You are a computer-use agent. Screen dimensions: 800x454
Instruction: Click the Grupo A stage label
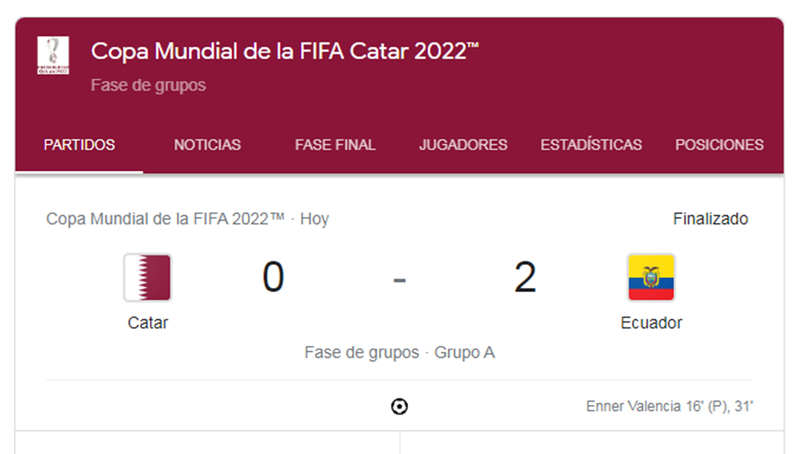tap(464, 353)
